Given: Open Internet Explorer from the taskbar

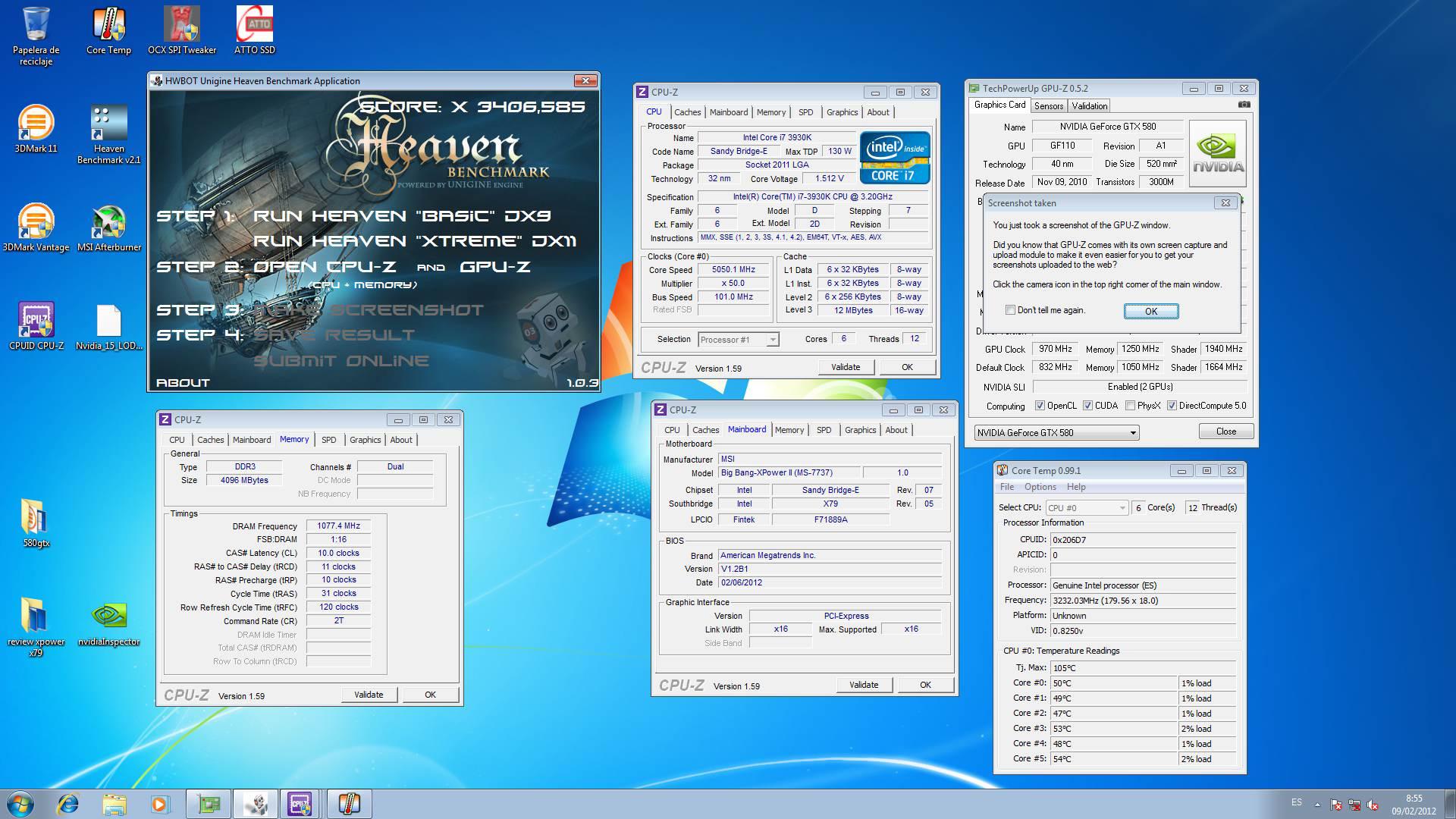Looking at the screenshot, I should (68, 803).
